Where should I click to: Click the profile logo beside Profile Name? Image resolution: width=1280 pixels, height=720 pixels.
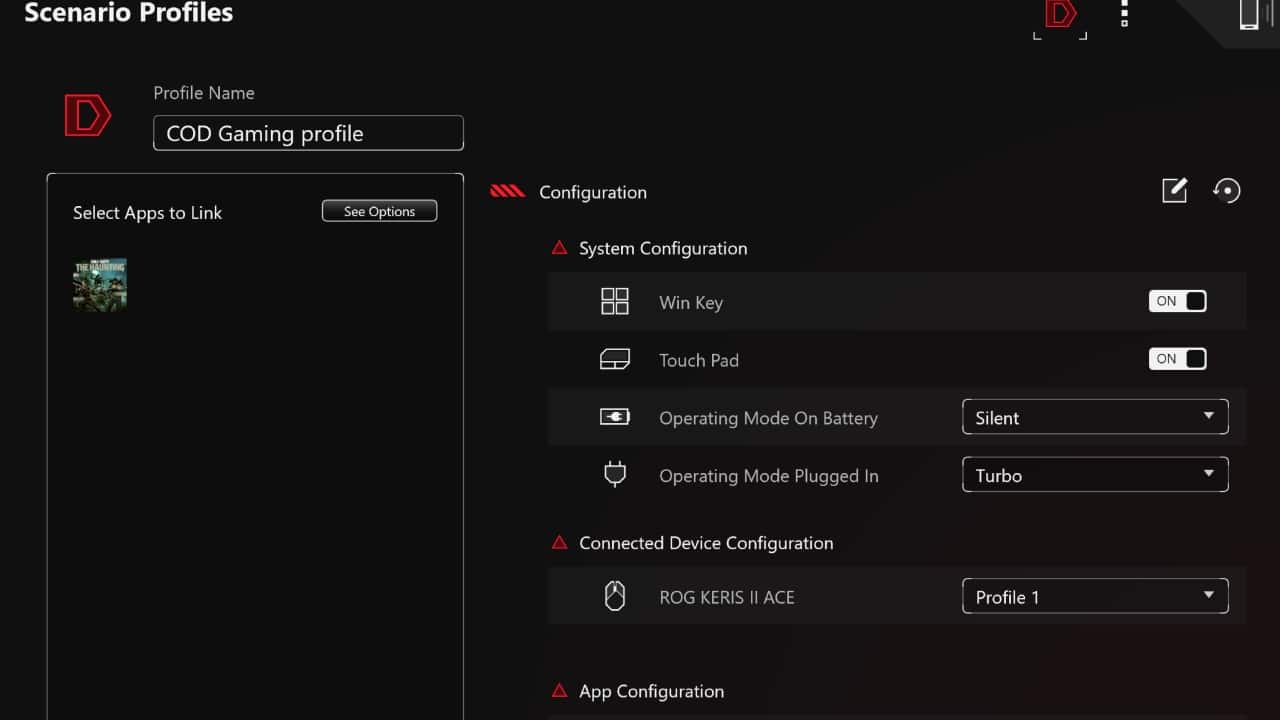[x=88, y=117]
